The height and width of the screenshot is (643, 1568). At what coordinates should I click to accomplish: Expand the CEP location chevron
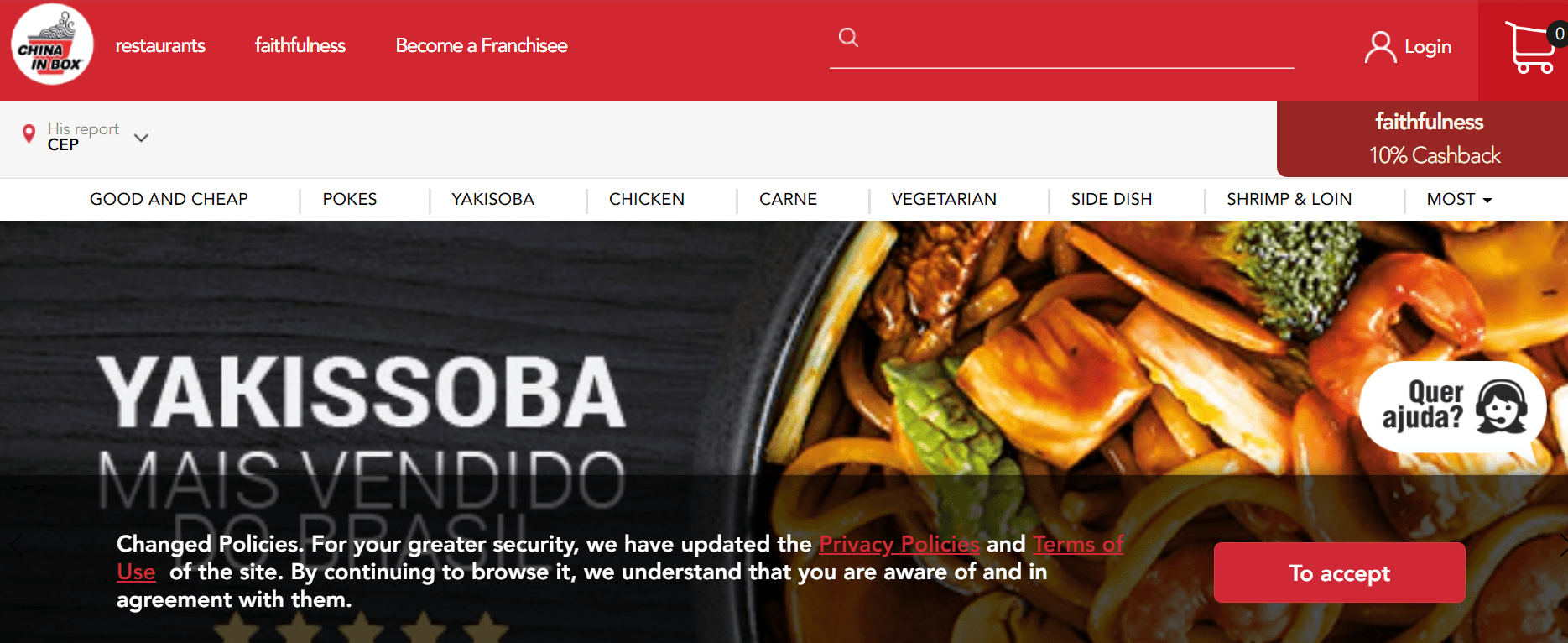tap(141, 138)
